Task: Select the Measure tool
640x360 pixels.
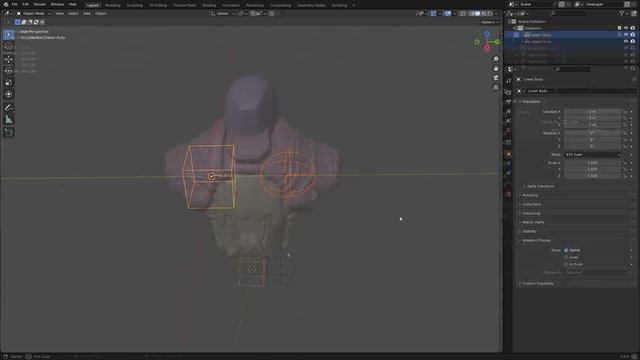Action: point(9,120)
